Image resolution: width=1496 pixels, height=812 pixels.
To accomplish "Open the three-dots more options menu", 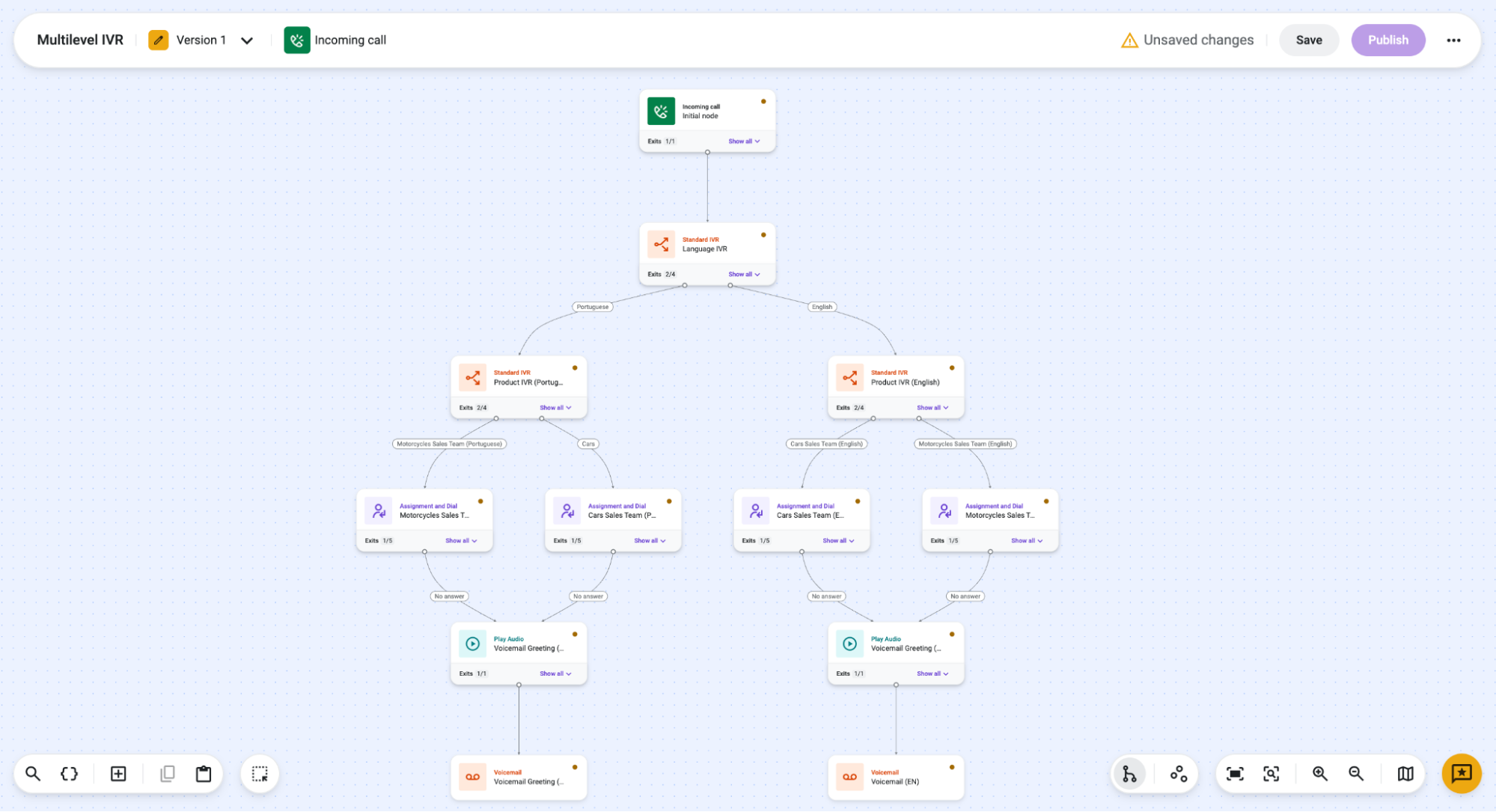I will (x=1453, y=40).
